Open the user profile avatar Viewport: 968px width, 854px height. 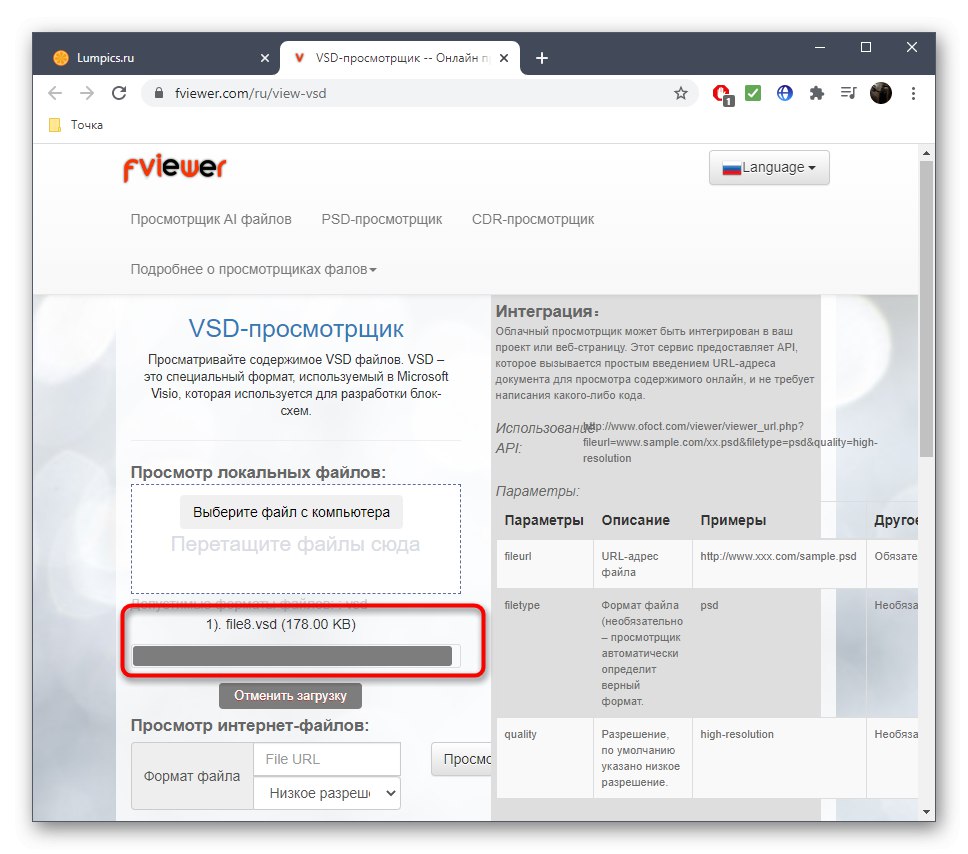click(x=881, y=93)
